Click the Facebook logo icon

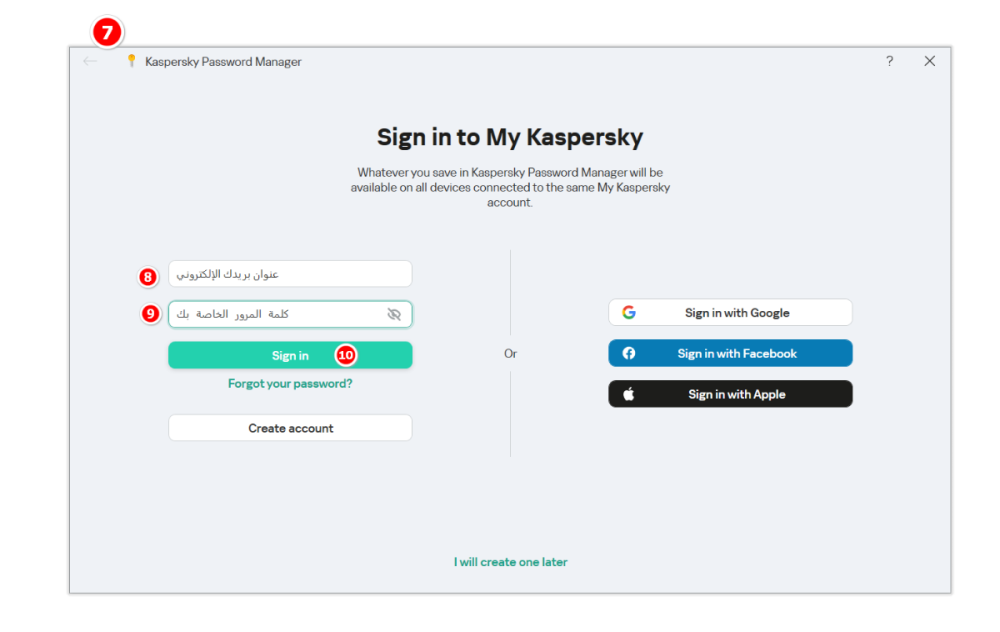[x=629, y=353]
